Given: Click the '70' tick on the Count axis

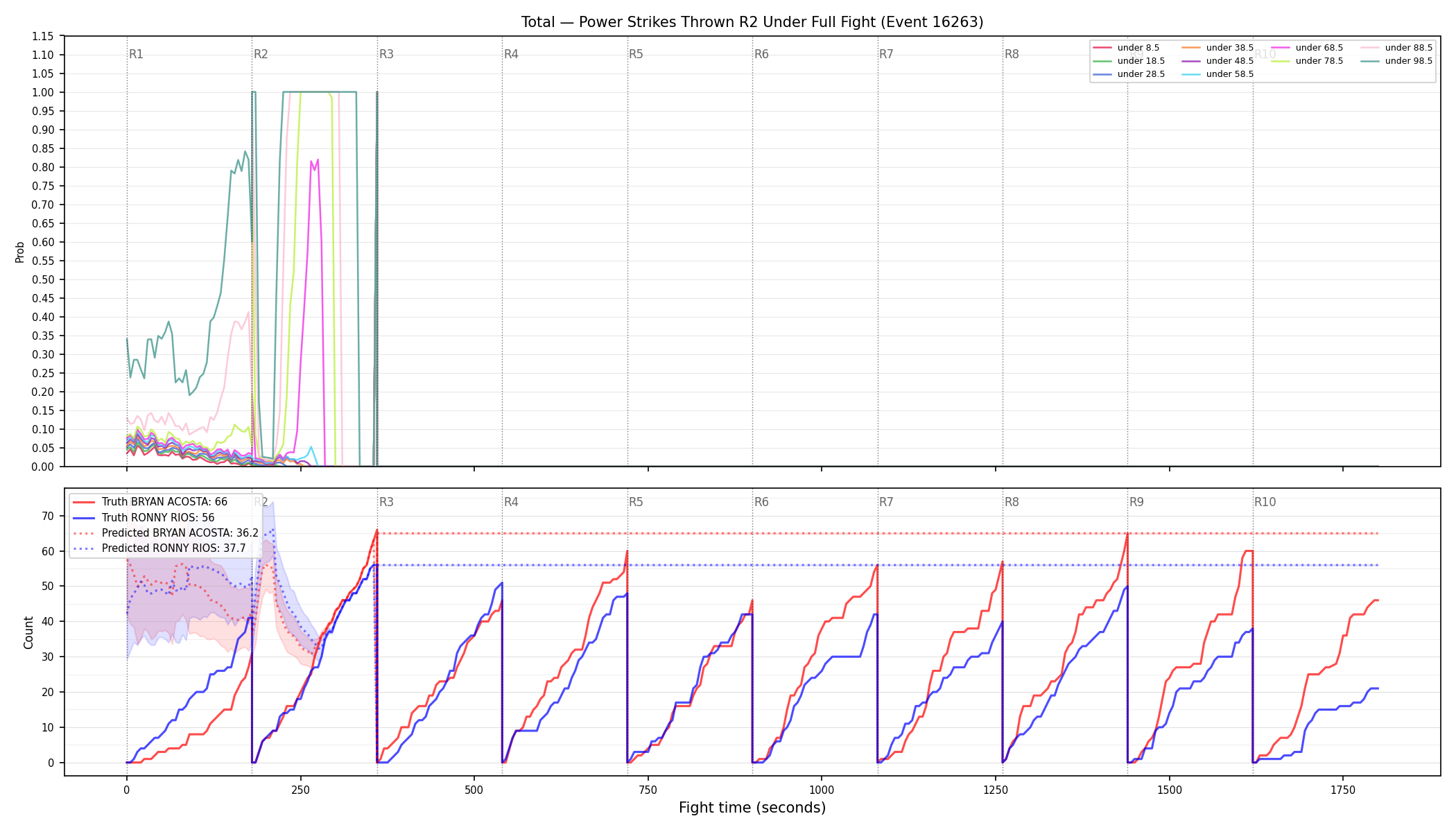Looking at the screenshot, I should tap(48, 516).
